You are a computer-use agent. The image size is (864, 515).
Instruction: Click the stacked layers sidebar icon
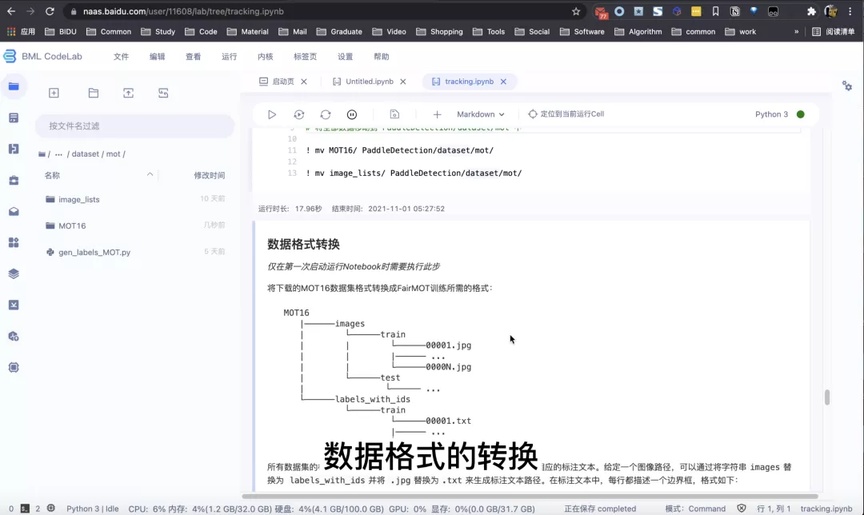pyautogui.click(x=14, y=274)
